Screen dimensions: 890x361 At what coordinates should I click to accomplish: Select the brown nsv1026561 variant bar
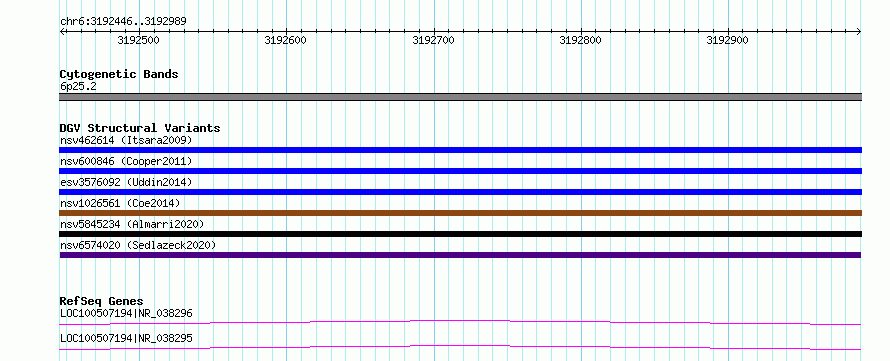tap(460, 213)
